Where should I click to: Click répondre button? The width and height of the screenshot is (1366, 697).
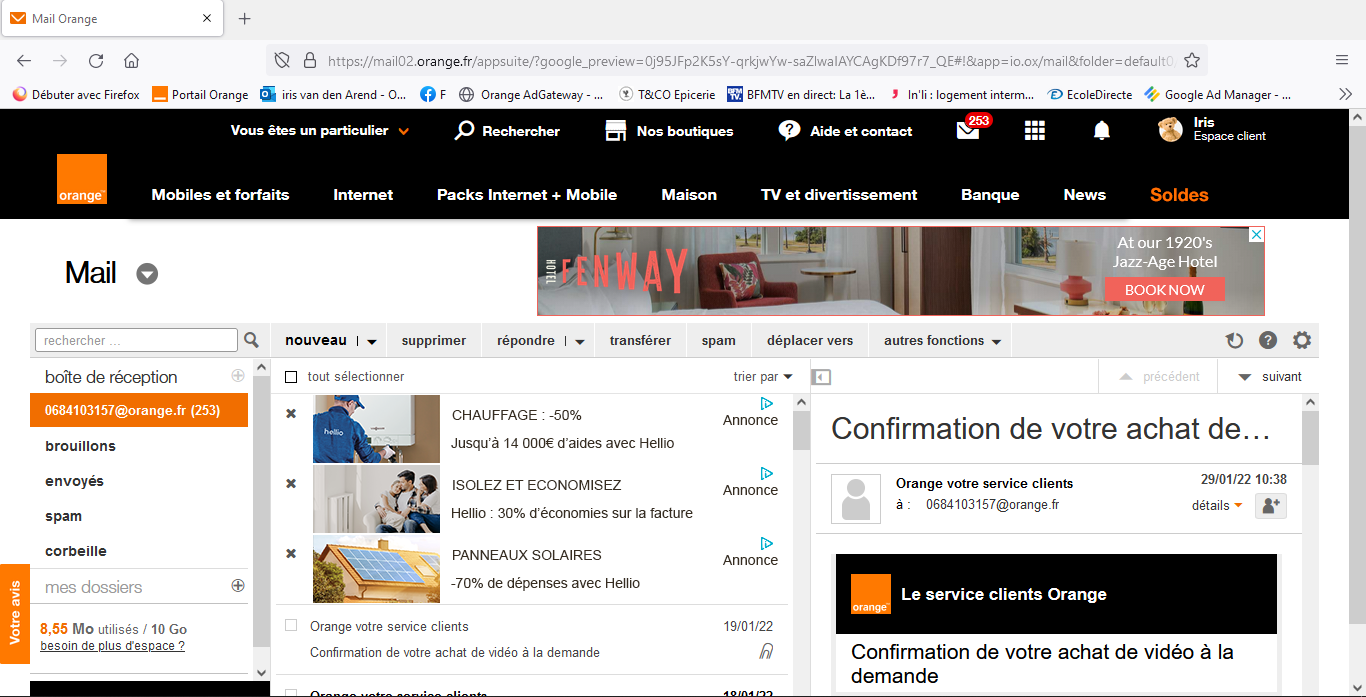click(526, 341)
